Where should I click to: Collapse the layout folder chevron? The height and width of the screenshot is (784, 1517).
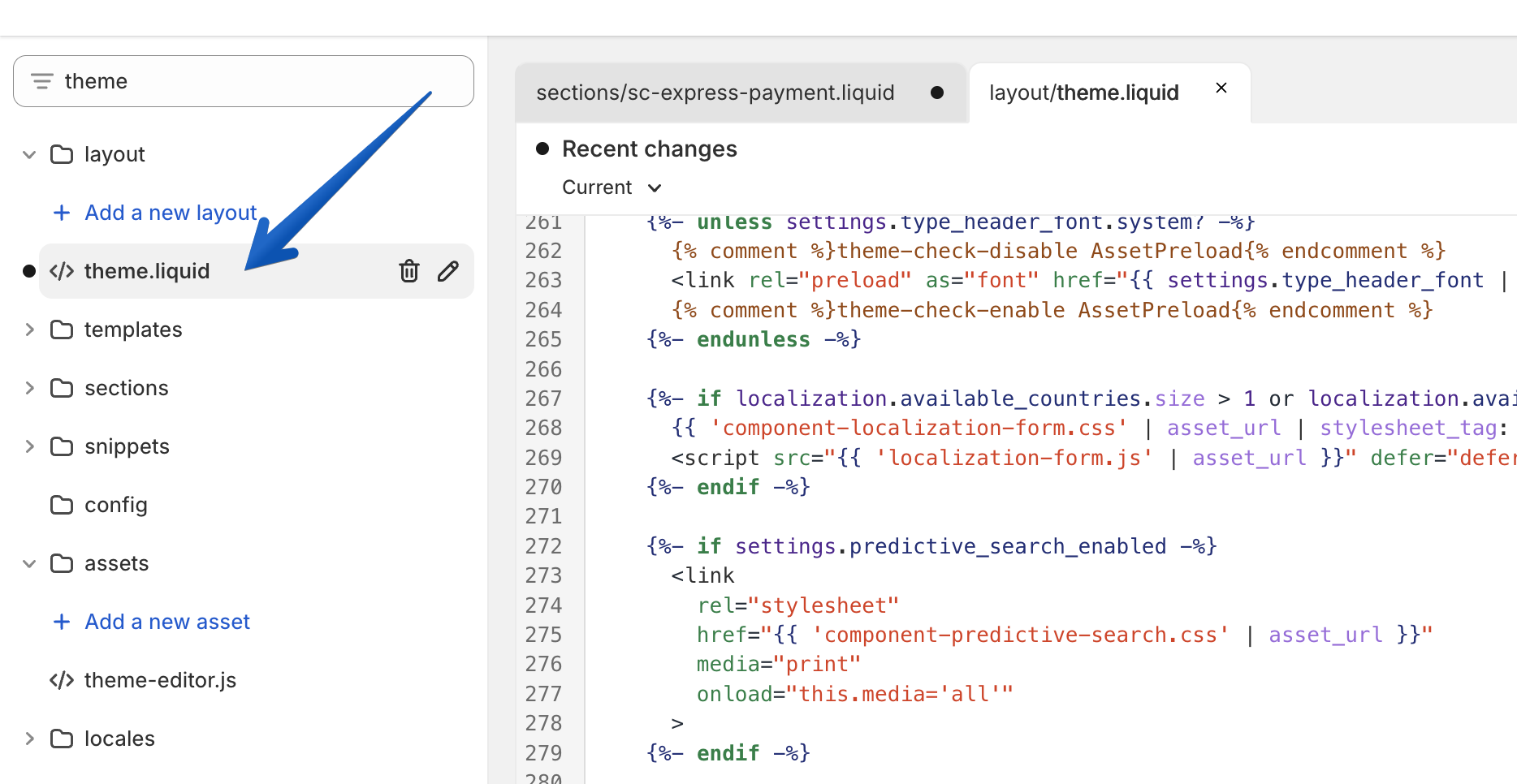(x=29, y=154)
